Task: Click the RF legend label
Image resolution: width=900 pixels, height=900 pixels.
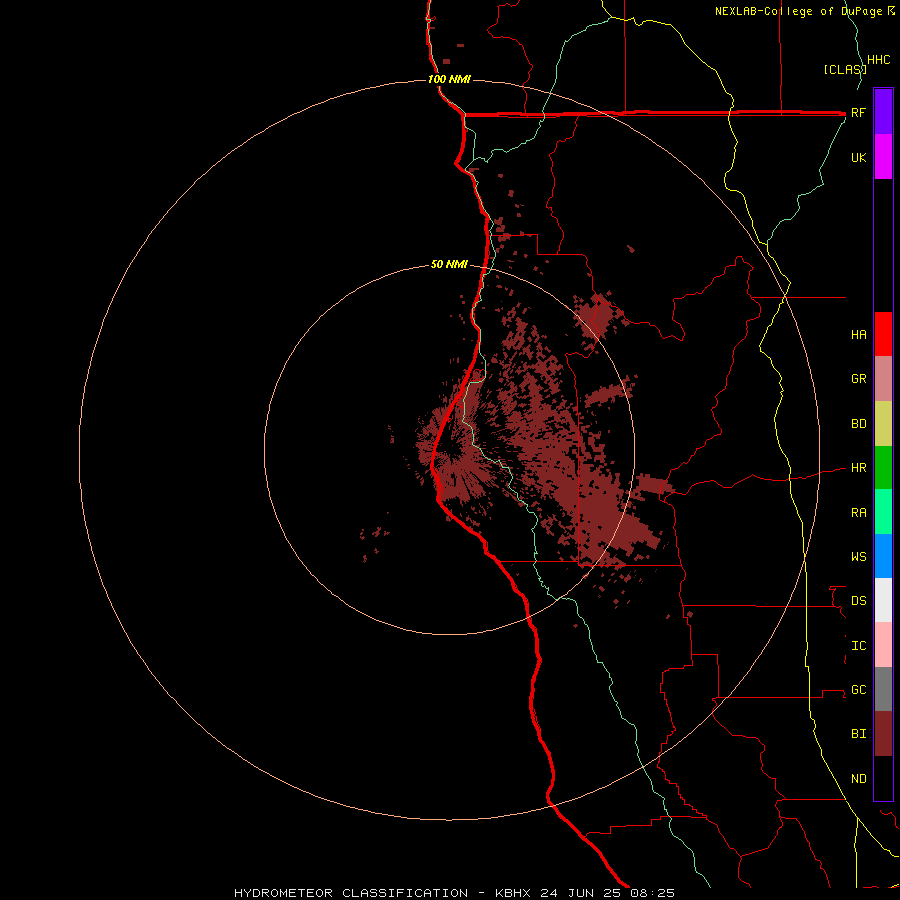Action: pyautogui.click(x=858, y=113)
